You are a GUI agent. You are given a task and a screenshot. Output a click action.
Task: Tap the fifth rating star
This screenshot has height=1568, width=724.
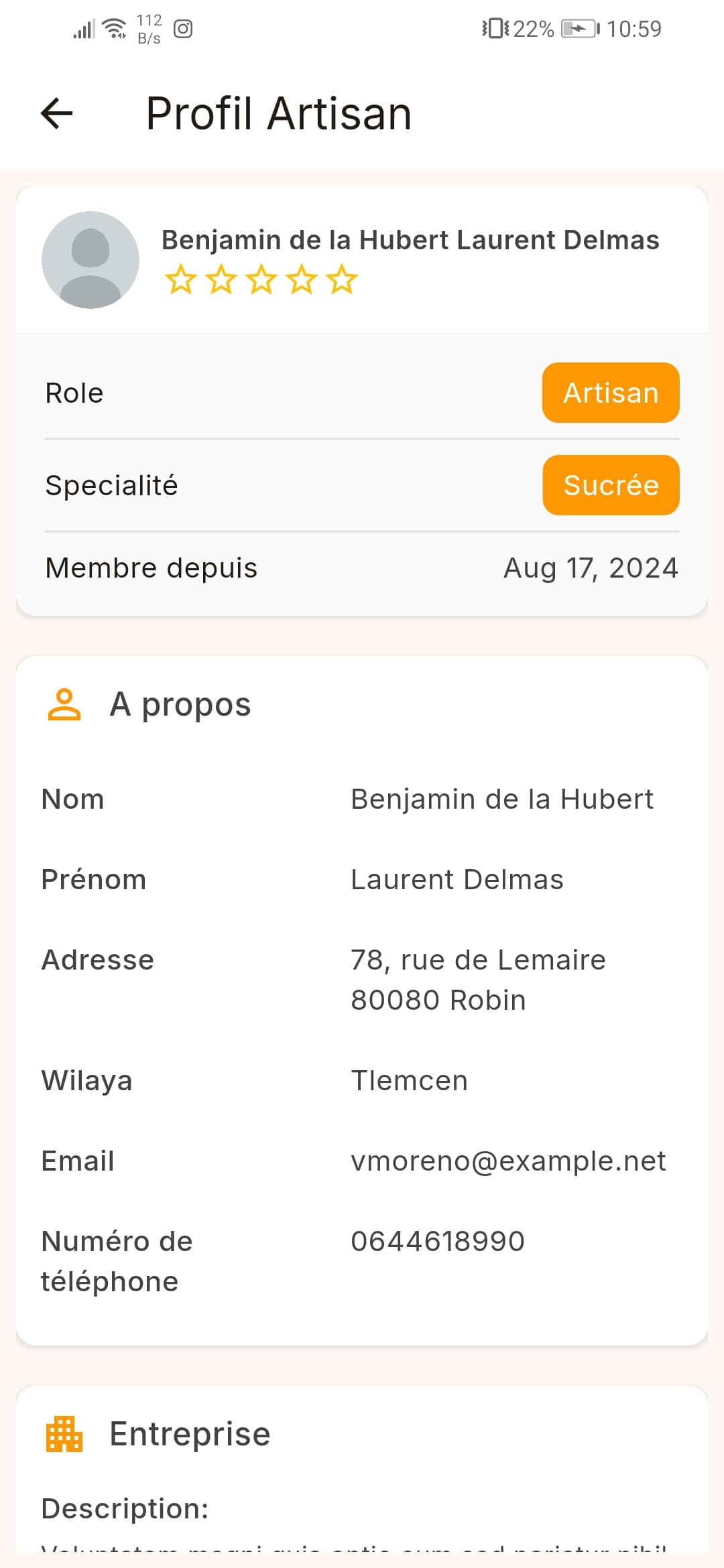click(x=342, y=279)
